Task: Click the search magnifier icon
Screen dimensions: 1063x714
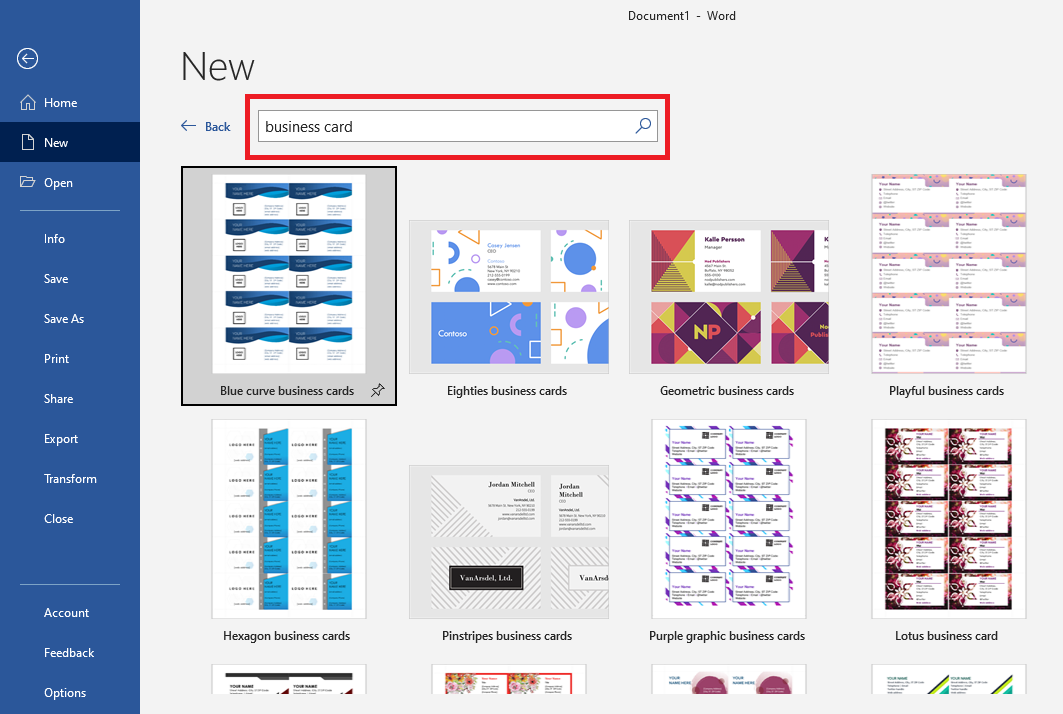Action: [643, 126]
